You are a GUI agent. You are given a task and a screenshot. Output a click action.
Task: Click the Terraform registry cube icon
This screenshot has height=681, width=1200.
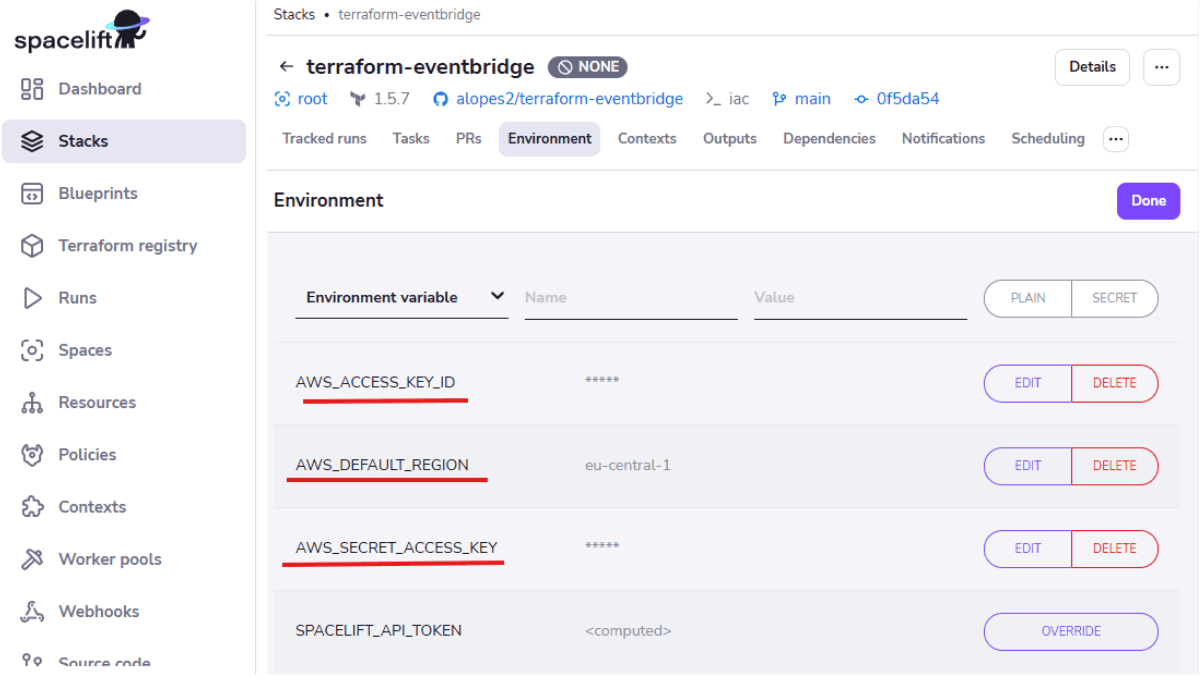click(x=32, y=246)
